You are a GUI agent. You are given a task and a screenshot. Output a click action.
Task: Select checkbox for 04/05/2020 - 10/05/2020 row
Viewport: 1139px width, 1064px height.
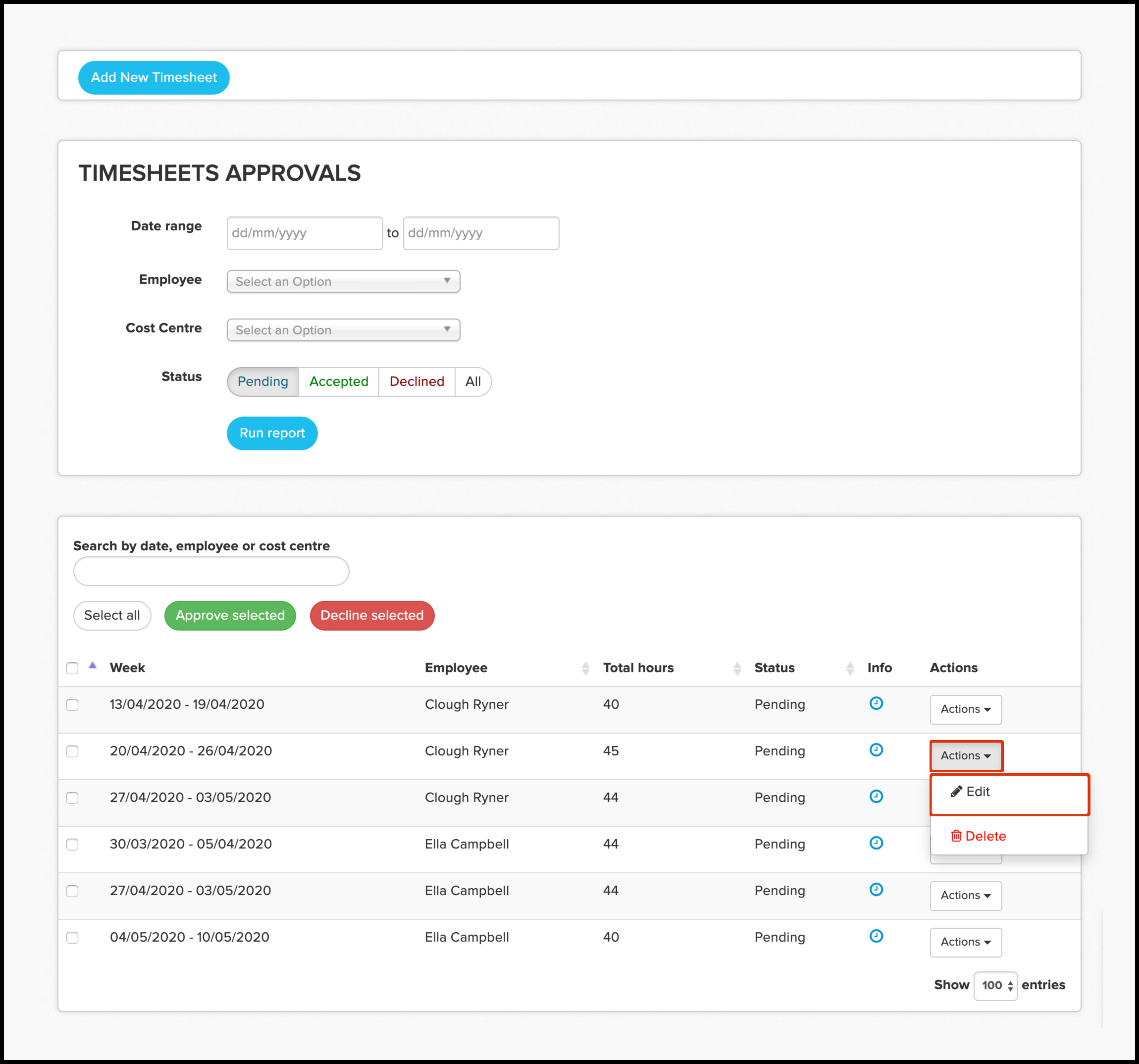pyautogui.click(x=72, y=937)
